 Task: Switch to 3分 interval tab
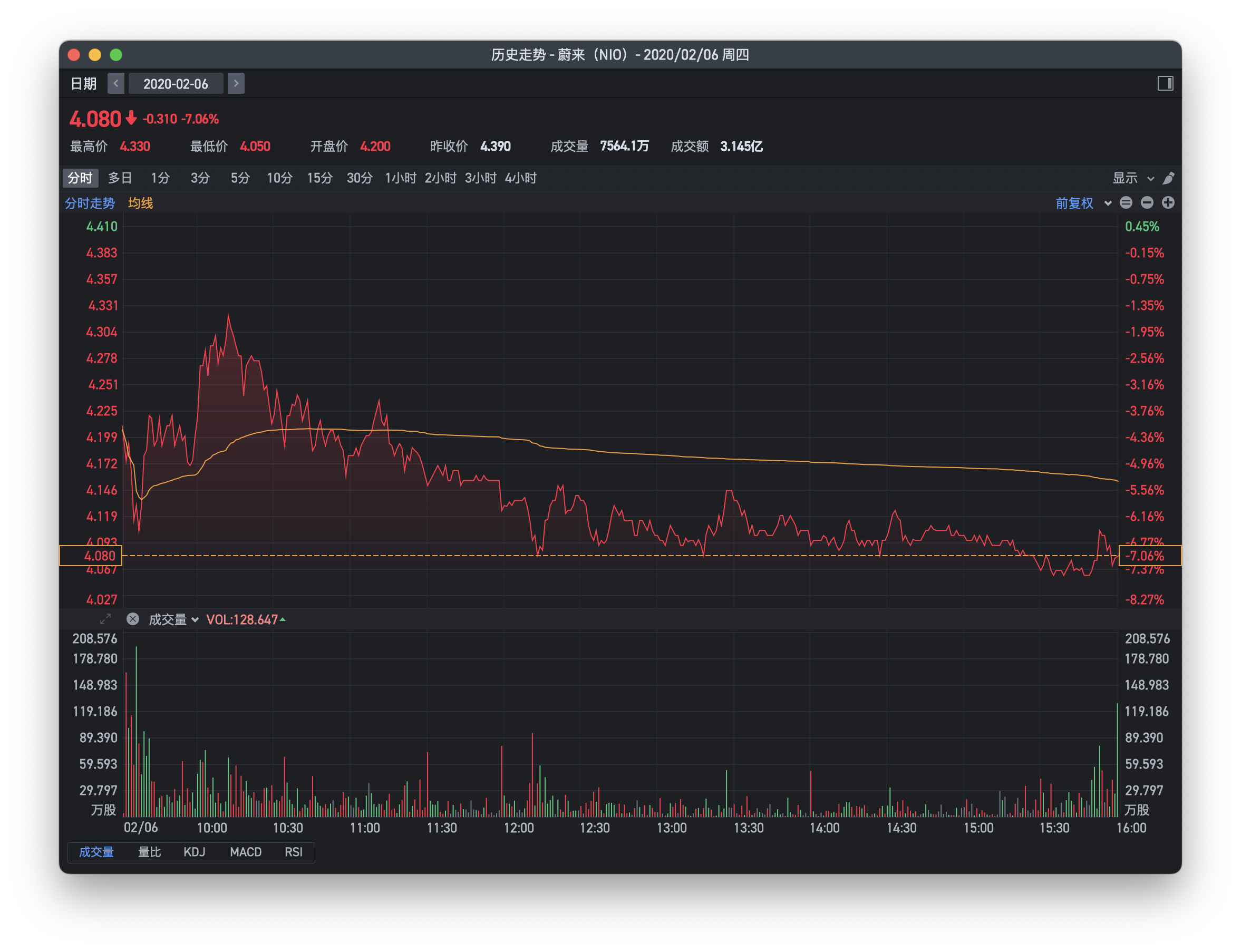[x=200, y=178]
